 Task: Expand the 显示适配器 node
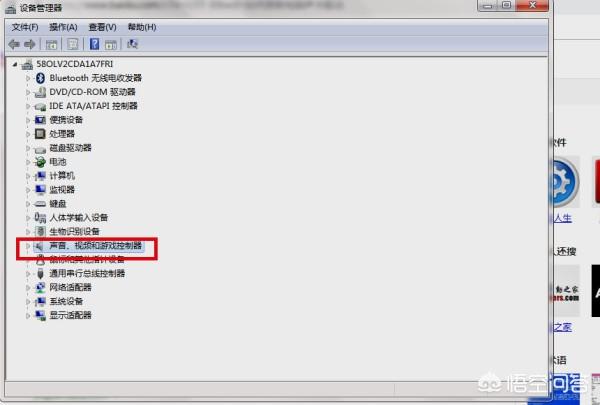(28, 316)
